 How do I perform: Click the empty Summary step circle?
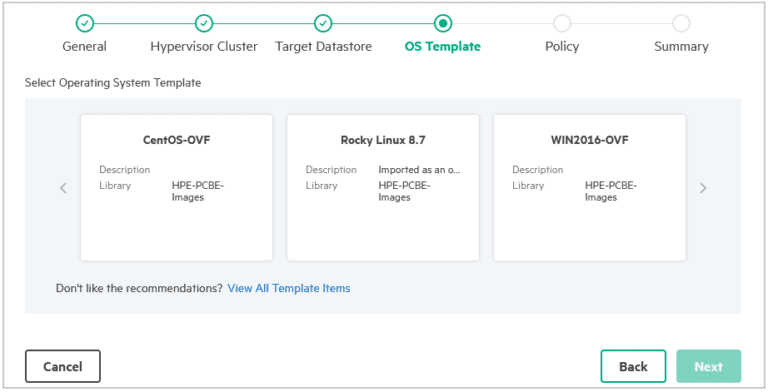coord(681,23)
